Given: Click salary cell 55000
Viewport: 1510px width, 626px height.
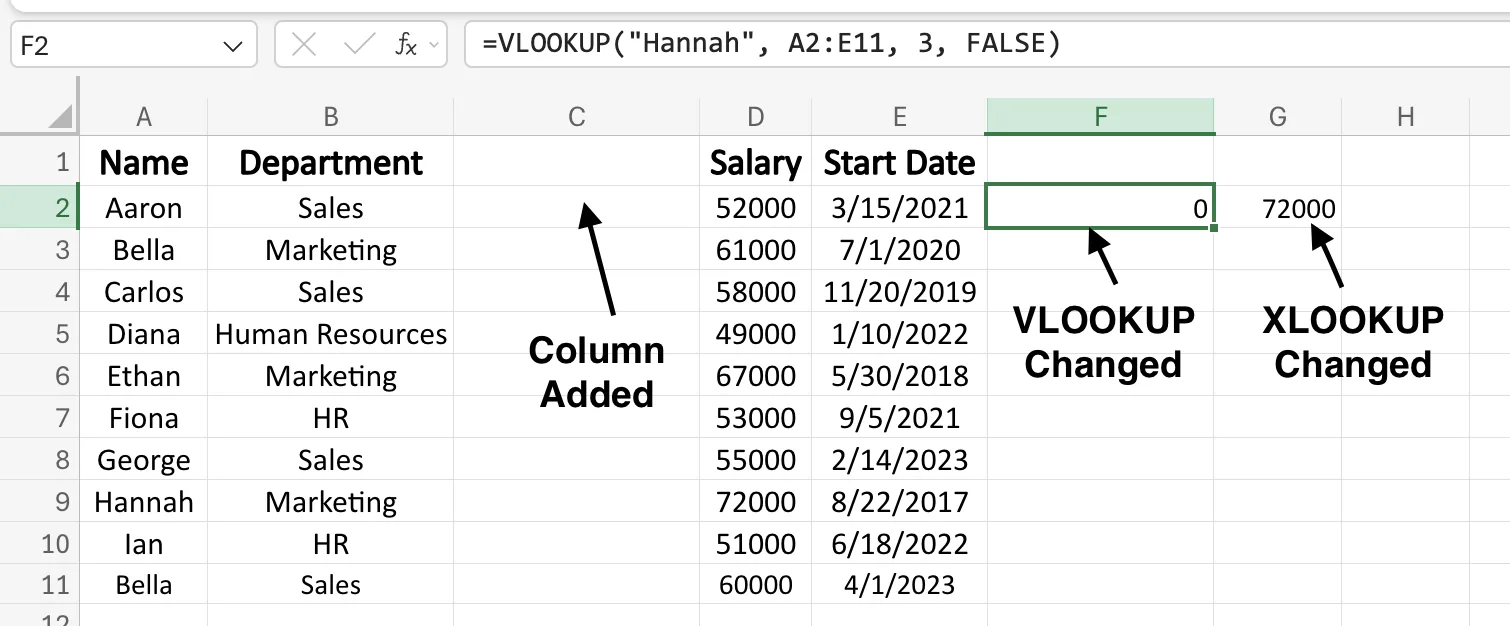Looking at the screenshot, I should [756, 460].
